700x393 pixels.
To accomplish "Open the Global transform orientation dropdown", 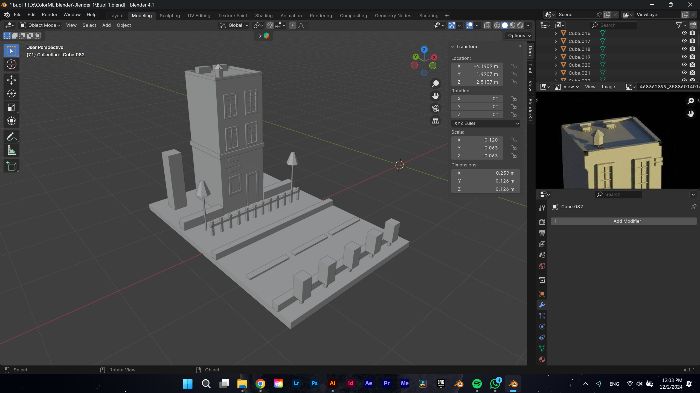I will tap(234, 25).
